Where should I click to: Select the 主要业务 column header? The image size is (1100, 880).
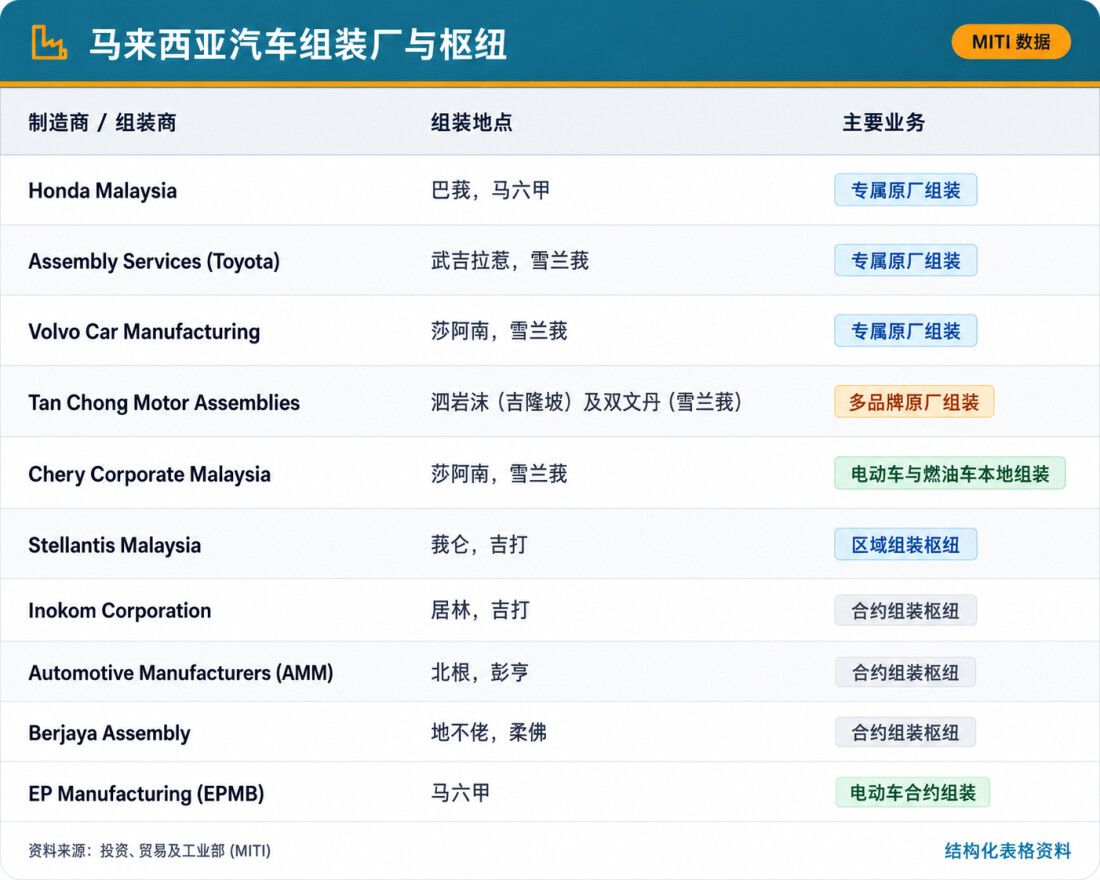[883, 122]
